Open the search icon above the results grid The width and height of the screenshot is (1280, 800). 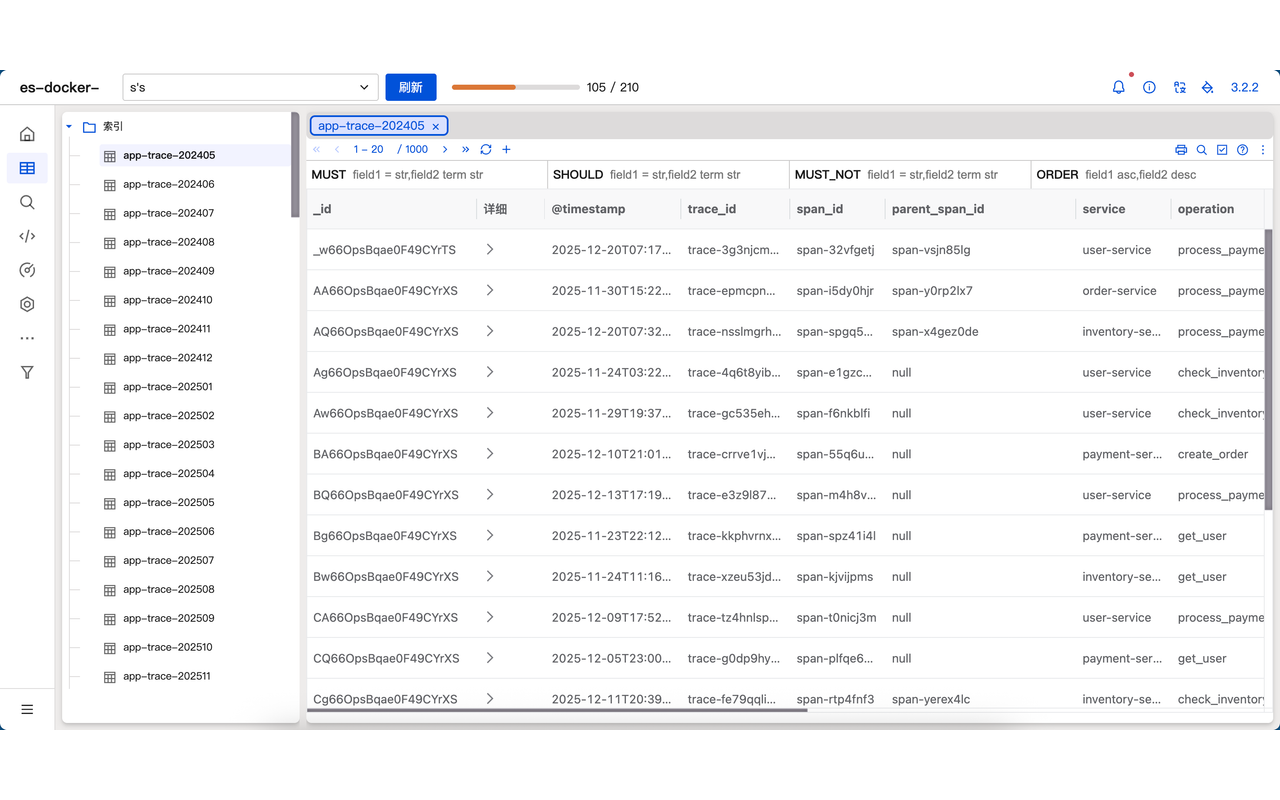1201,148
